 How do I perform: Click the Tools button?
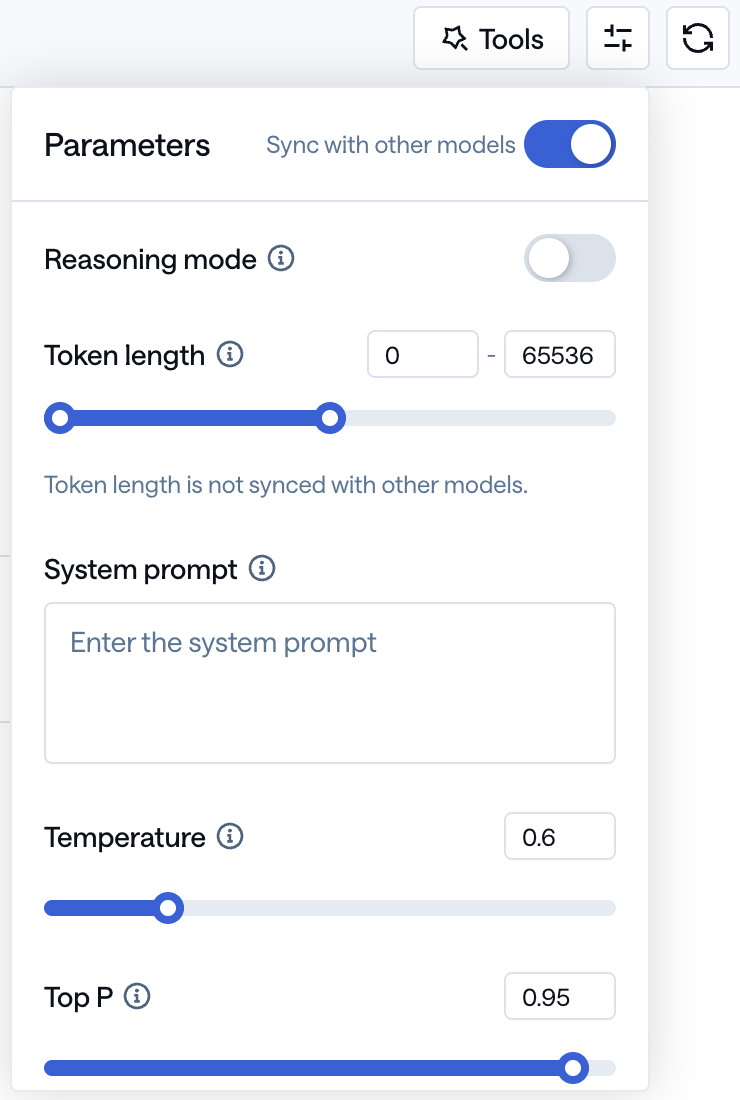(491, 39)
